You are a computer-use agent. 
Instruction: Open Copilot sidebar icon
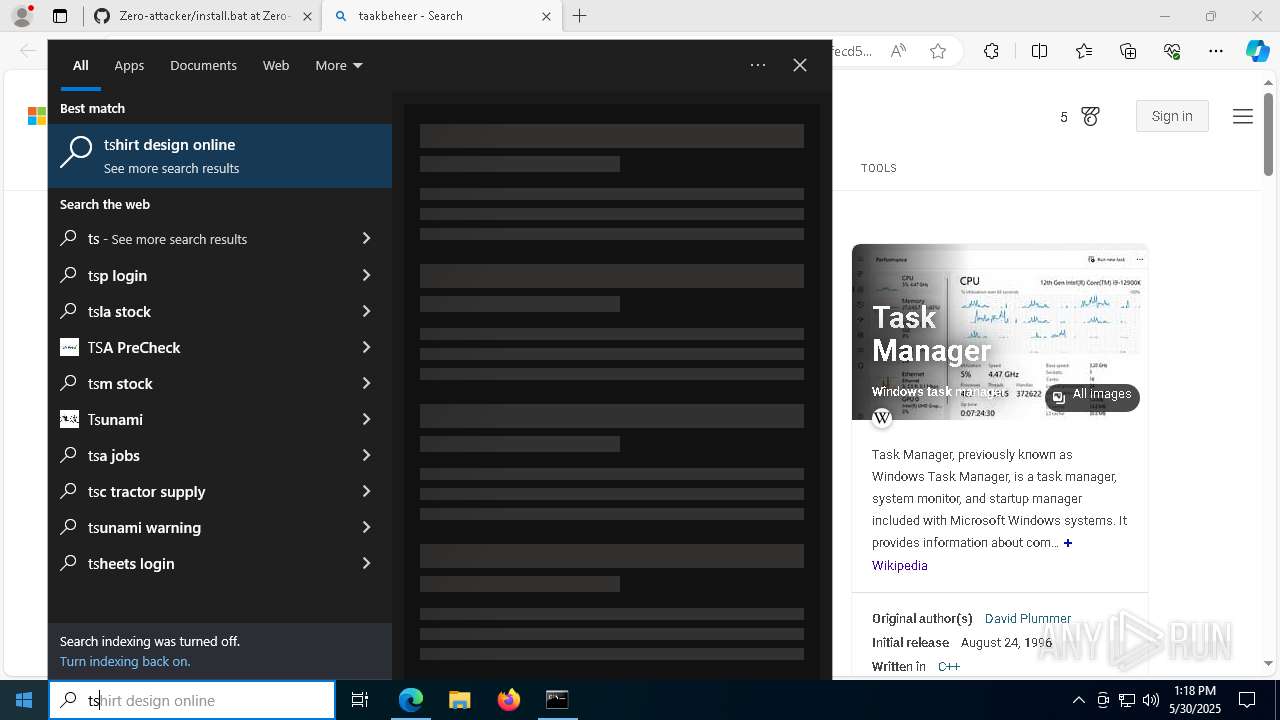coord(1257,51)
